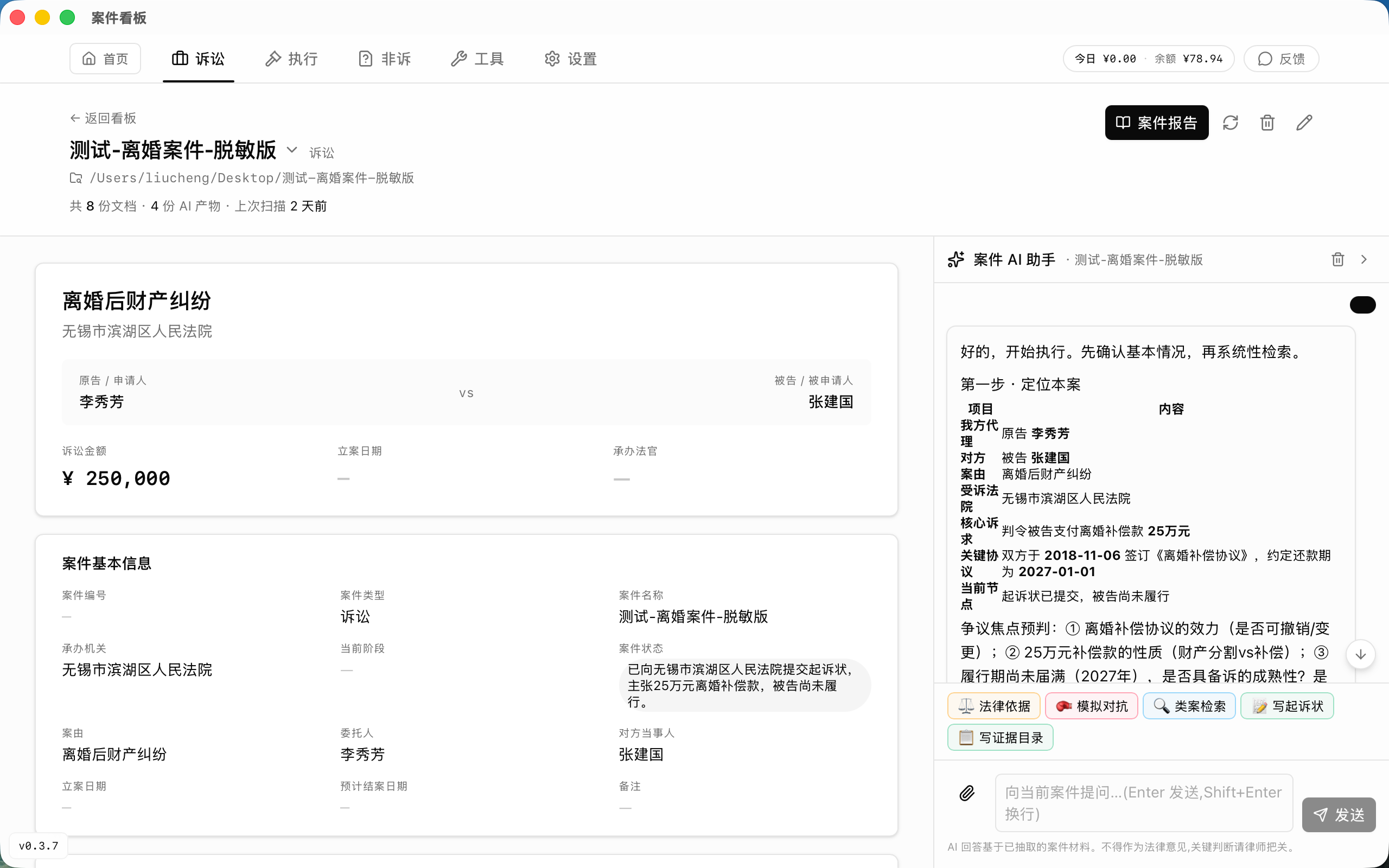Image resolution: width=1389 pixels, height=868 pixels.
Task: Click the refresh/rescan case icon
Action: point(1230,122)
